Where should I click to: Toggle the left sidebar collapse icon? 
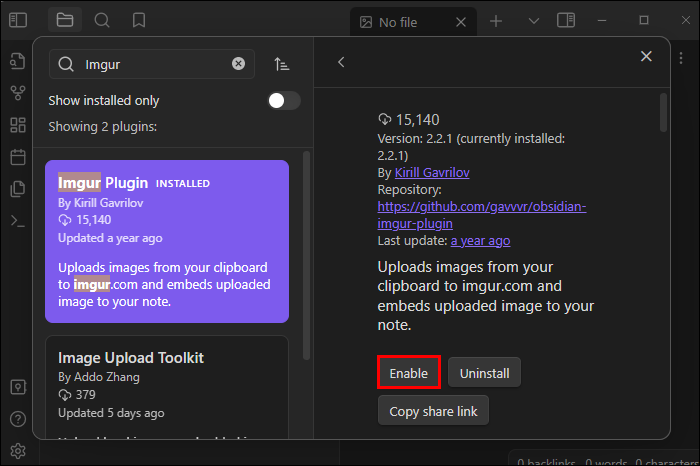pos(18,20)
